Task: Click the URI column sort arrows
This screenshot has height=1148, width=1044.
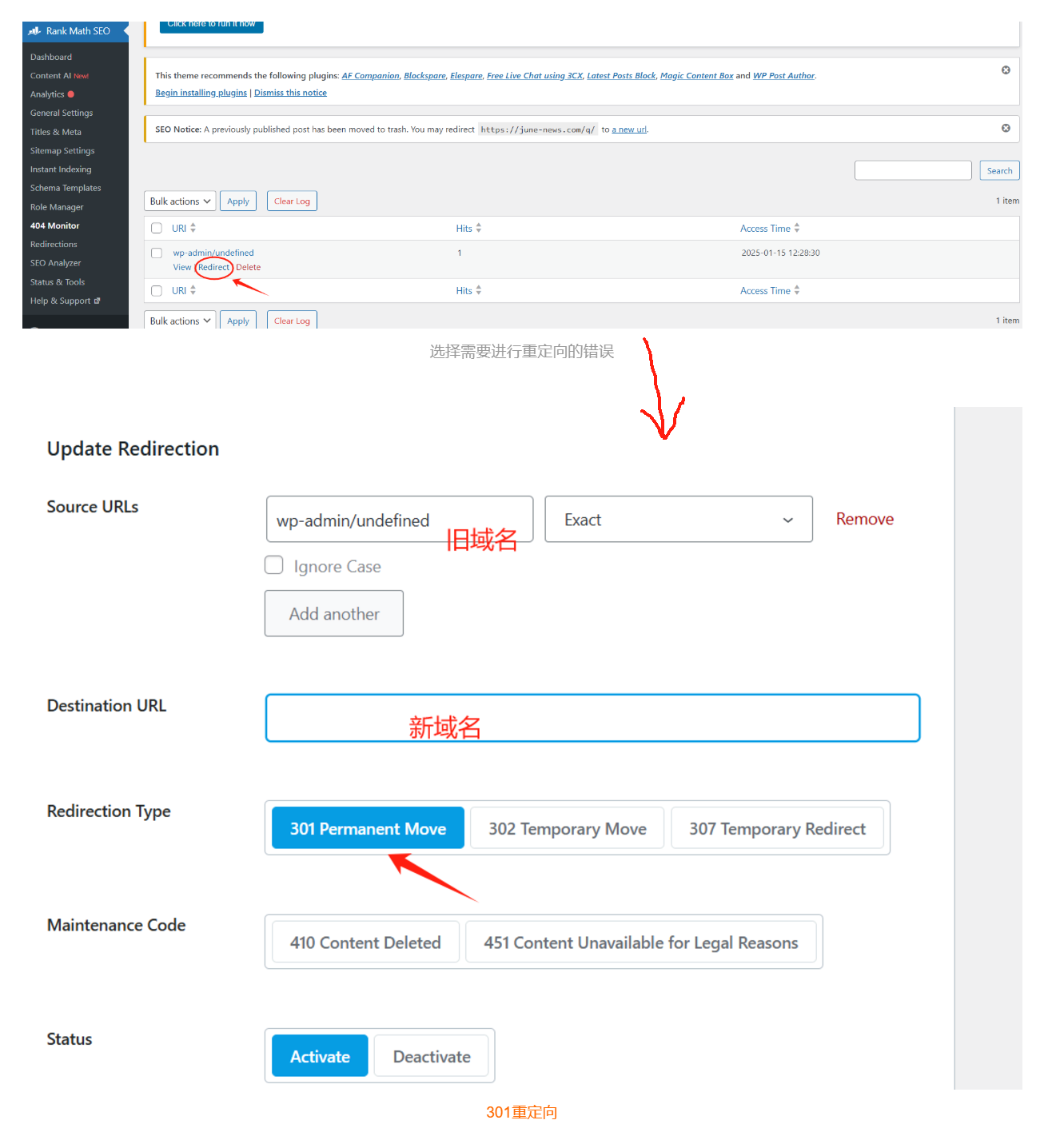Action: [193, 228]
